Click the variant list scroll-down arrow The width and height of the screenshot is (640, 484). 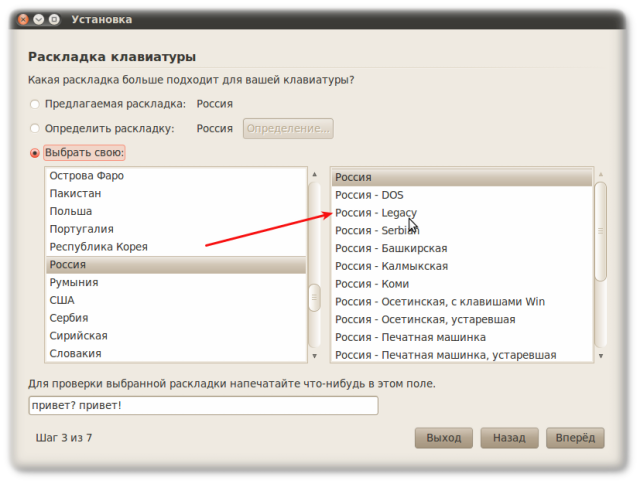(x=600, y=356)
